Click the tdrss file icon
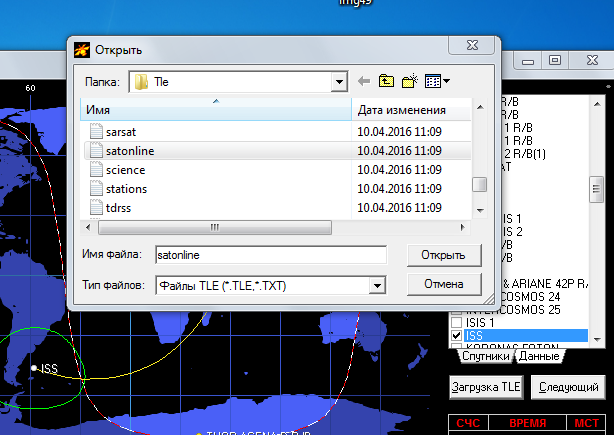 pos(96,208)
